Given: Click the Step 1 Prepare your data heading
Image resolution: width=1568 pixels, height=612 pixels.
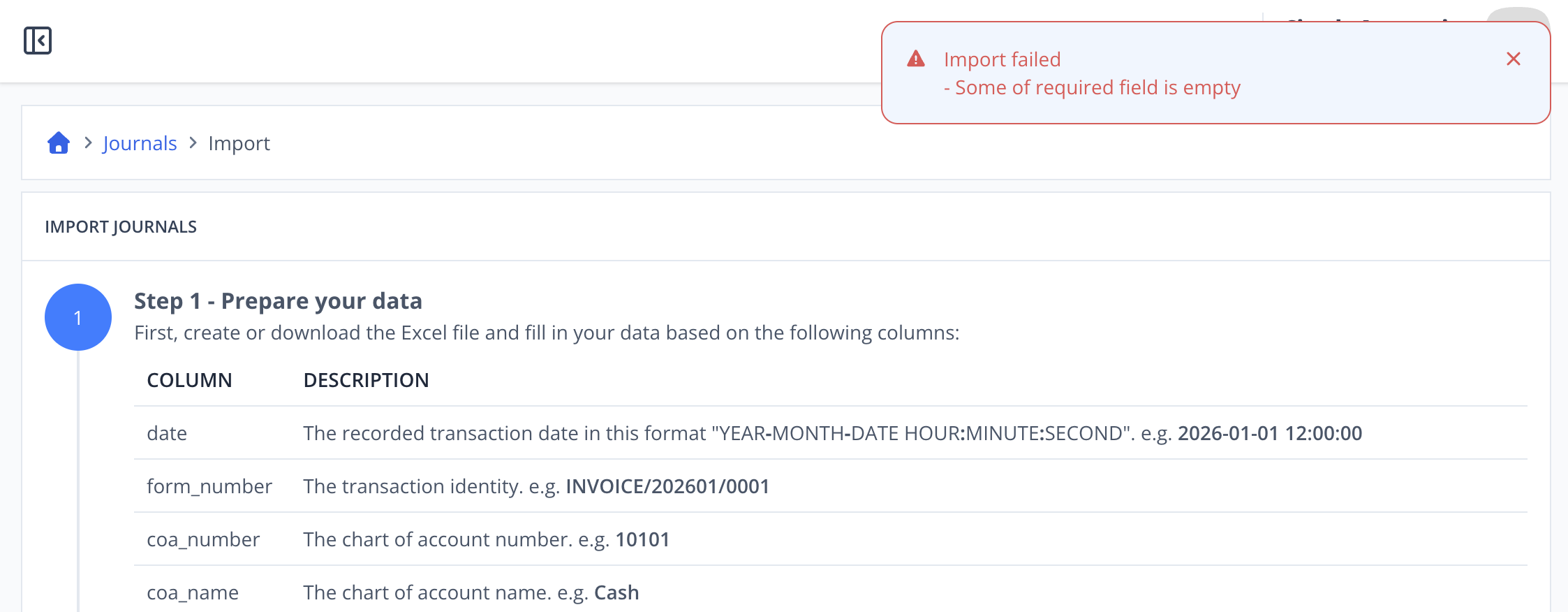Looking at the screenshot, I should [278, 301].
